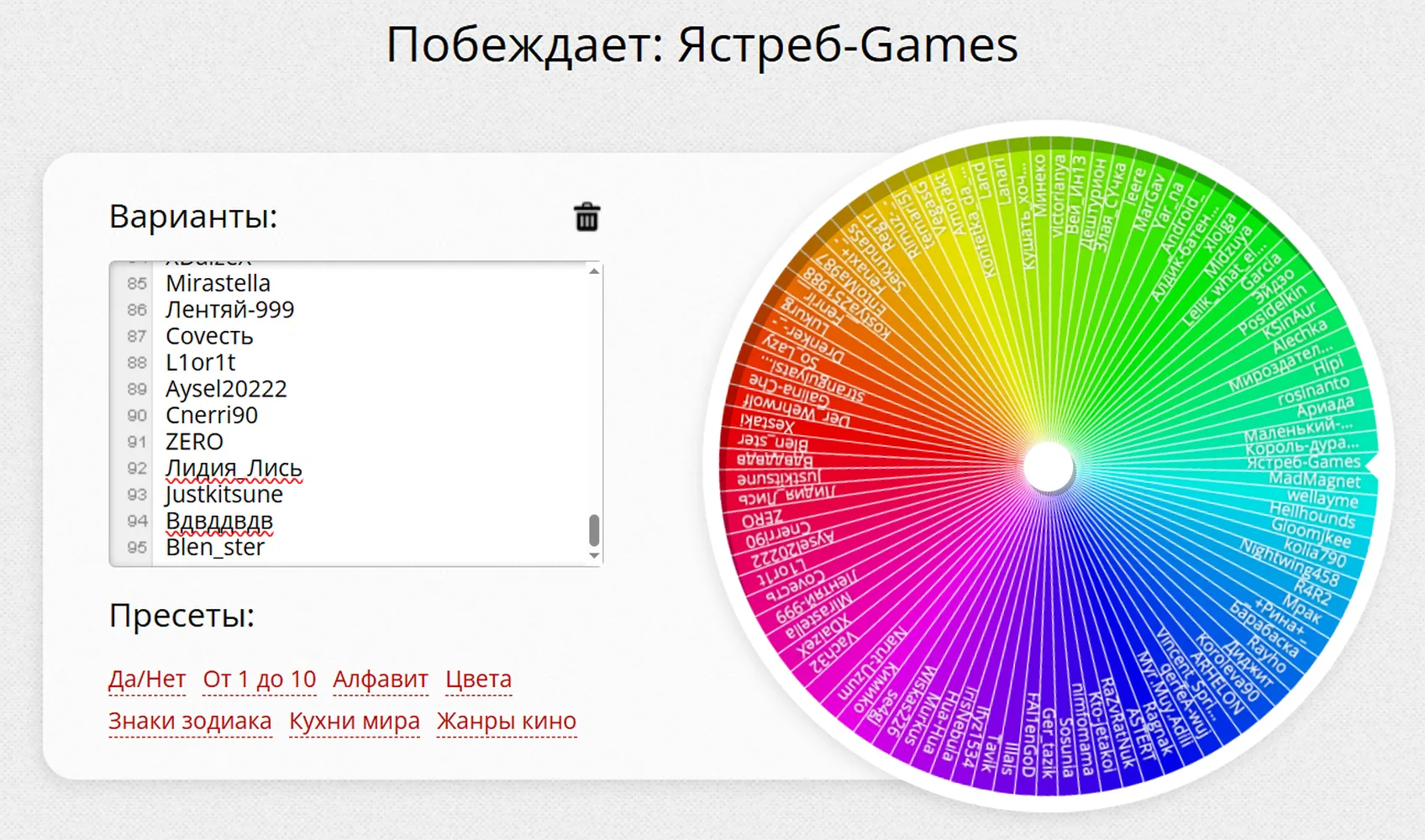Screen dimensions: 1425x840
Task: Click the ARHELON wheel segment
Action: pyautogui.click(x=1217, y=683)
